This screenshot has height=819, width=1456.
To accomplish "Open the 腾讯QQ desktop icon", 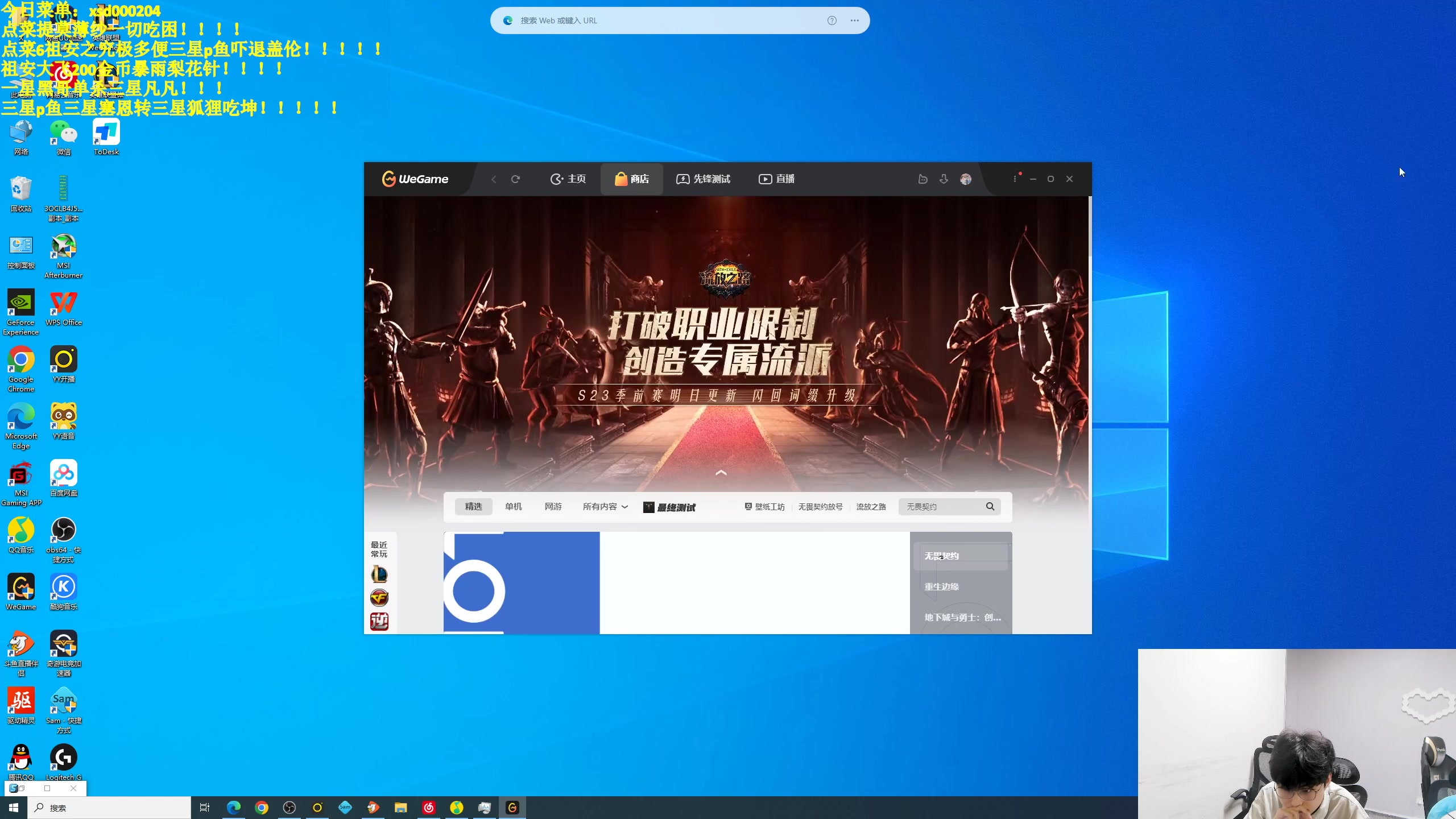I will click(21, 762).
